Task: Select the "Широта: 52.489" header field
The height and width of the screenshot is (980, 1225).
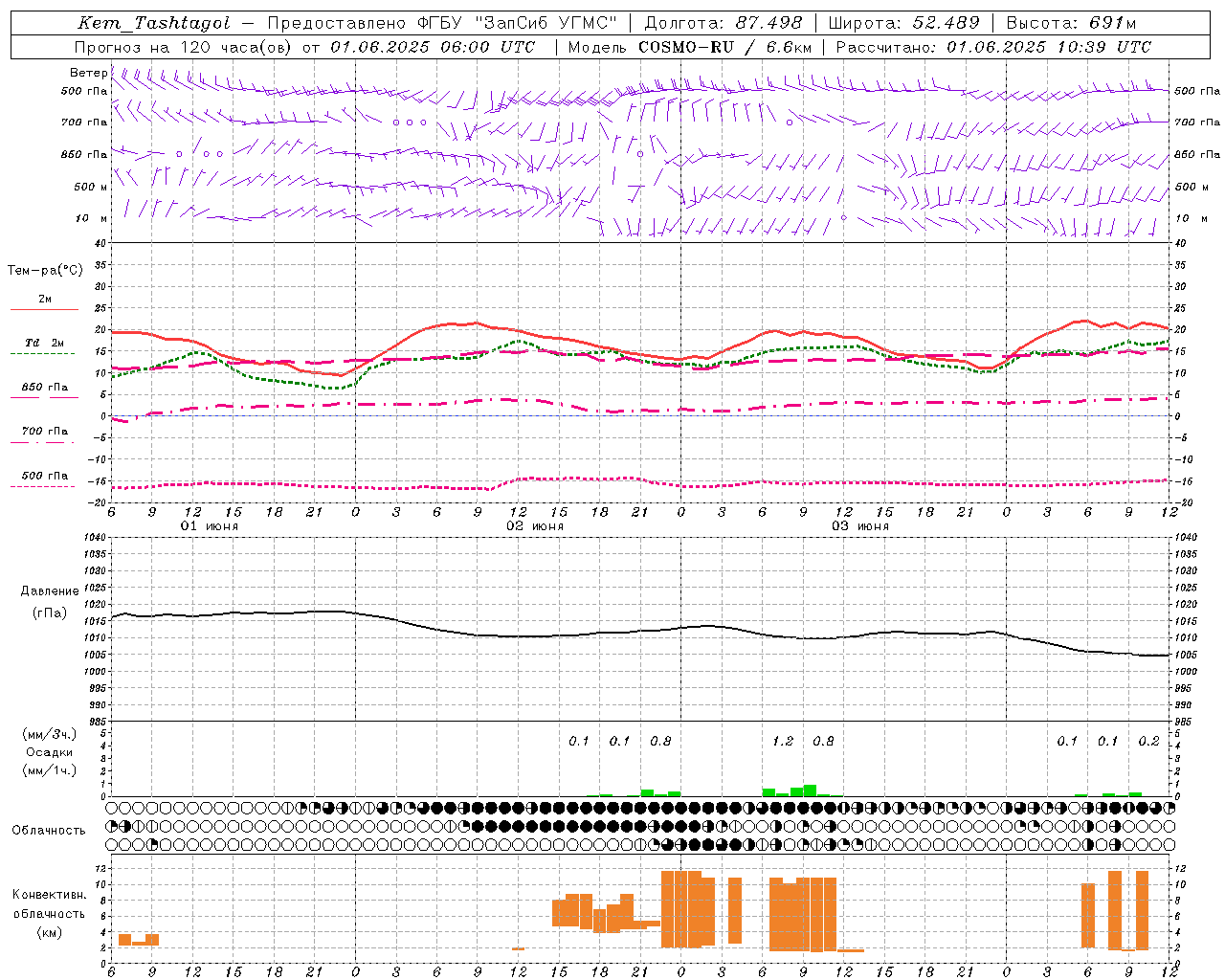Action: coord(904,23)
